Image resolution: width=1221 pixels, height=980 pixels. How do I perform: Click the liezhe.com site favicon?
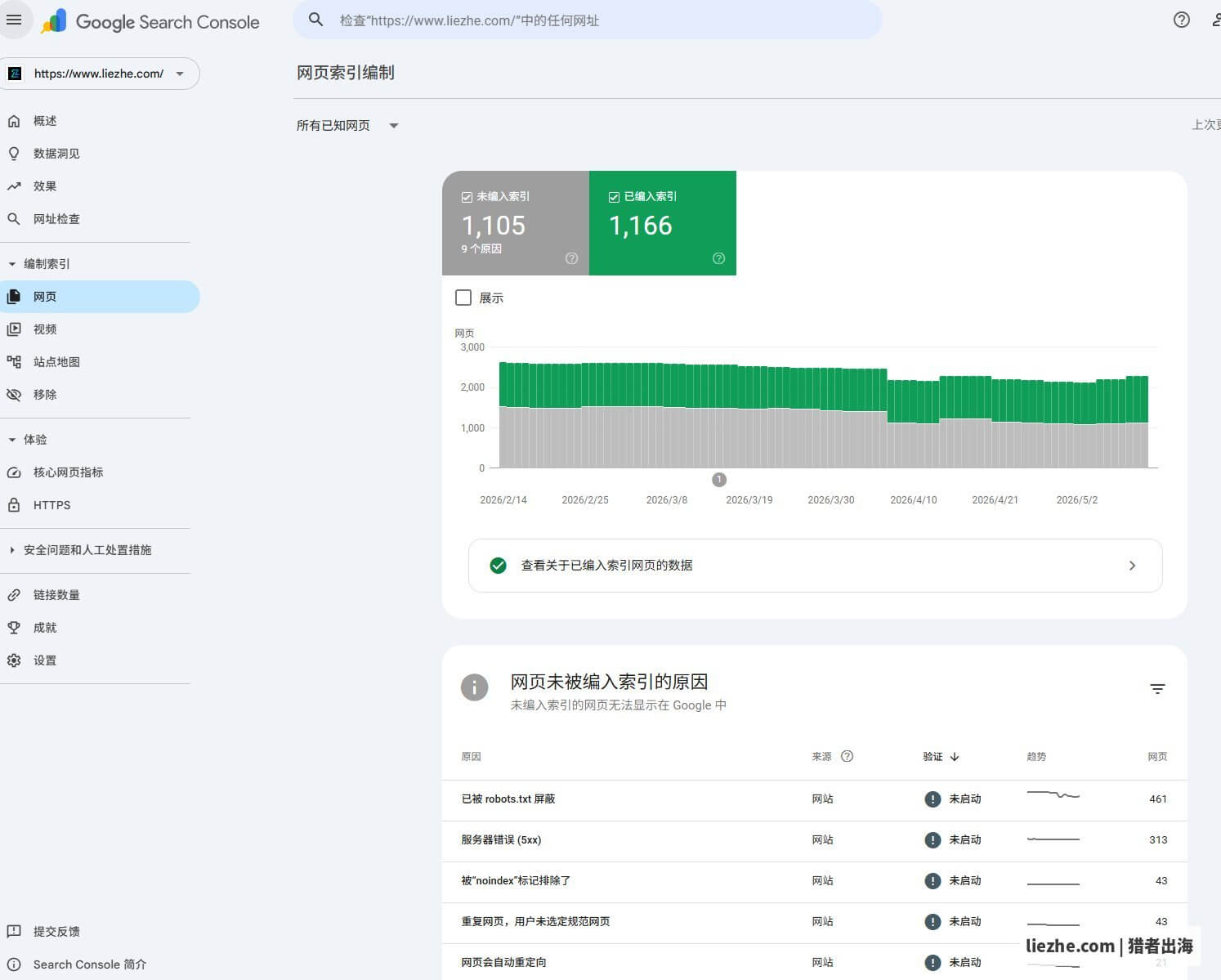(15, 74)
